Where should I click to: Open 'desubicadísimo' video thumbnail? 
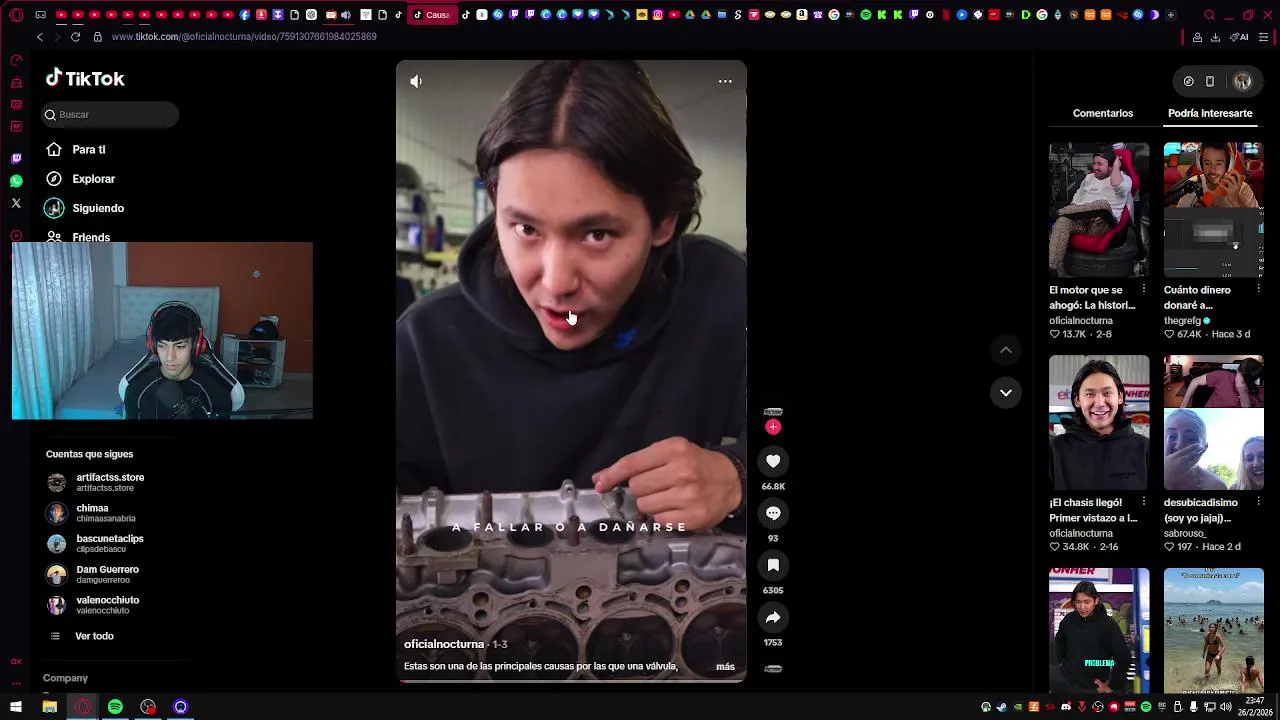[1213, 422]
